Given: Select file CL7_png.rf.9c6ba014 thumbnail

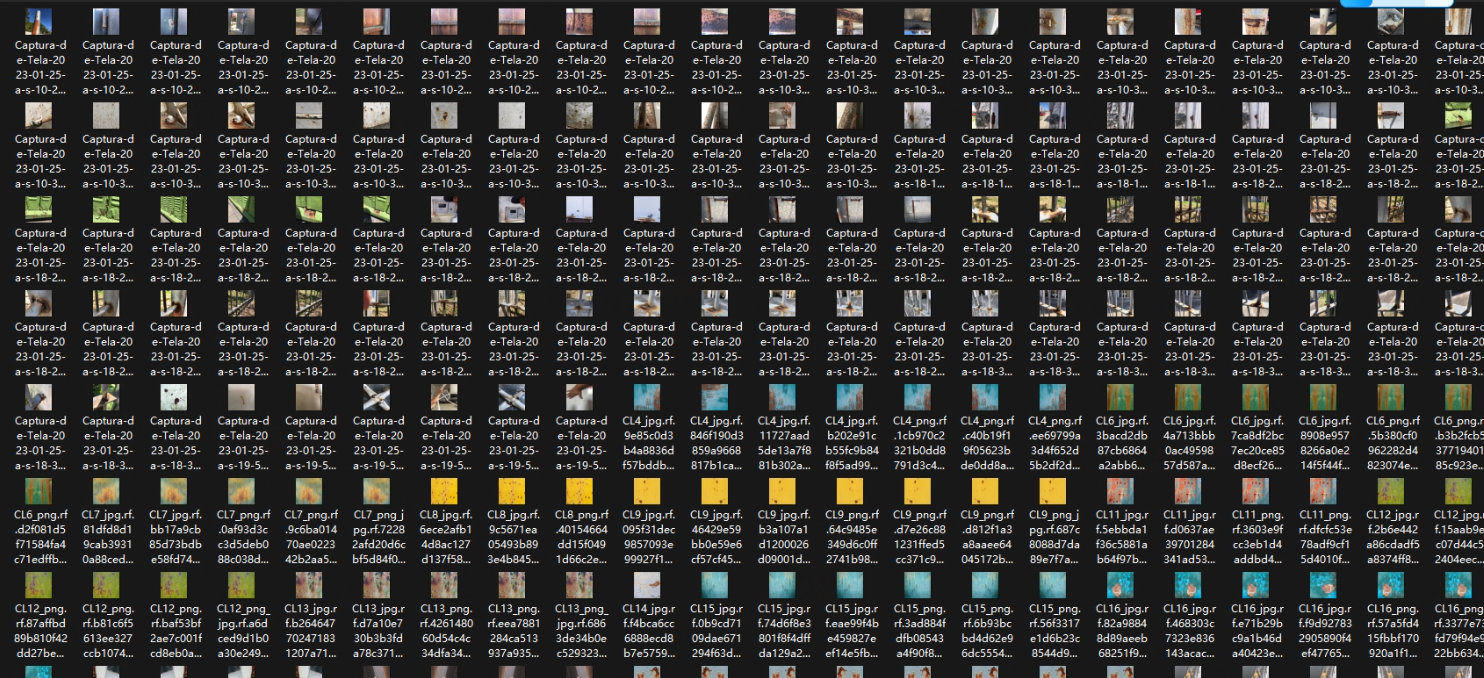Looking at the screenshot, I should tap(310, 491).
